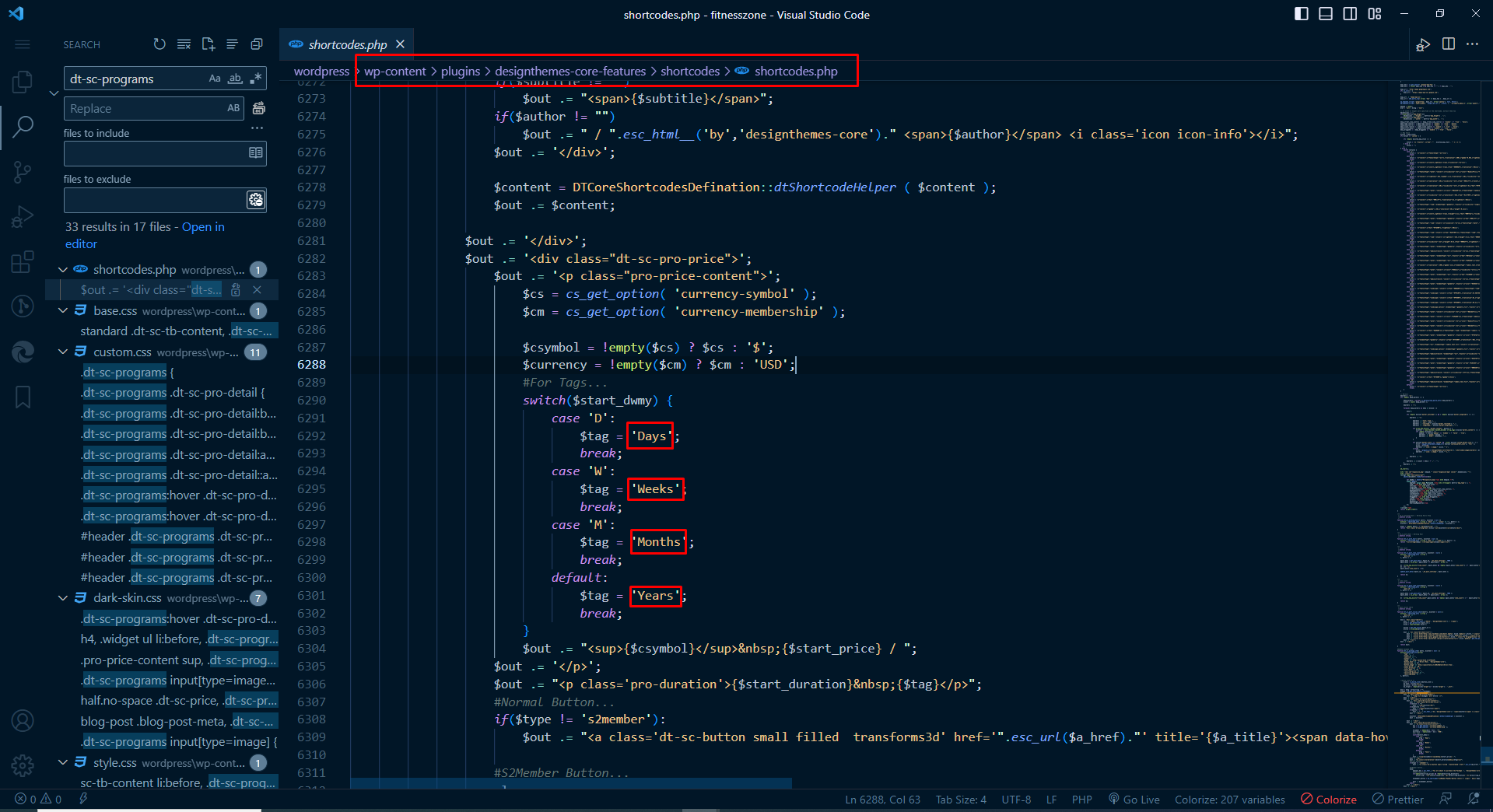Collapse the dark-skin.css results group
Viewport: 1493px width, 812px height.
(x=63, y=597)
